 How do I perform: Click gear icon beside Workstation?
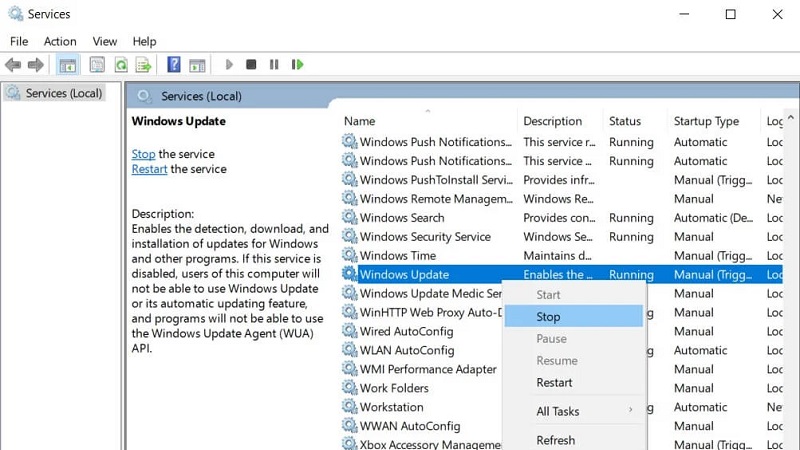pyautogui.click(x=349, y=407)
